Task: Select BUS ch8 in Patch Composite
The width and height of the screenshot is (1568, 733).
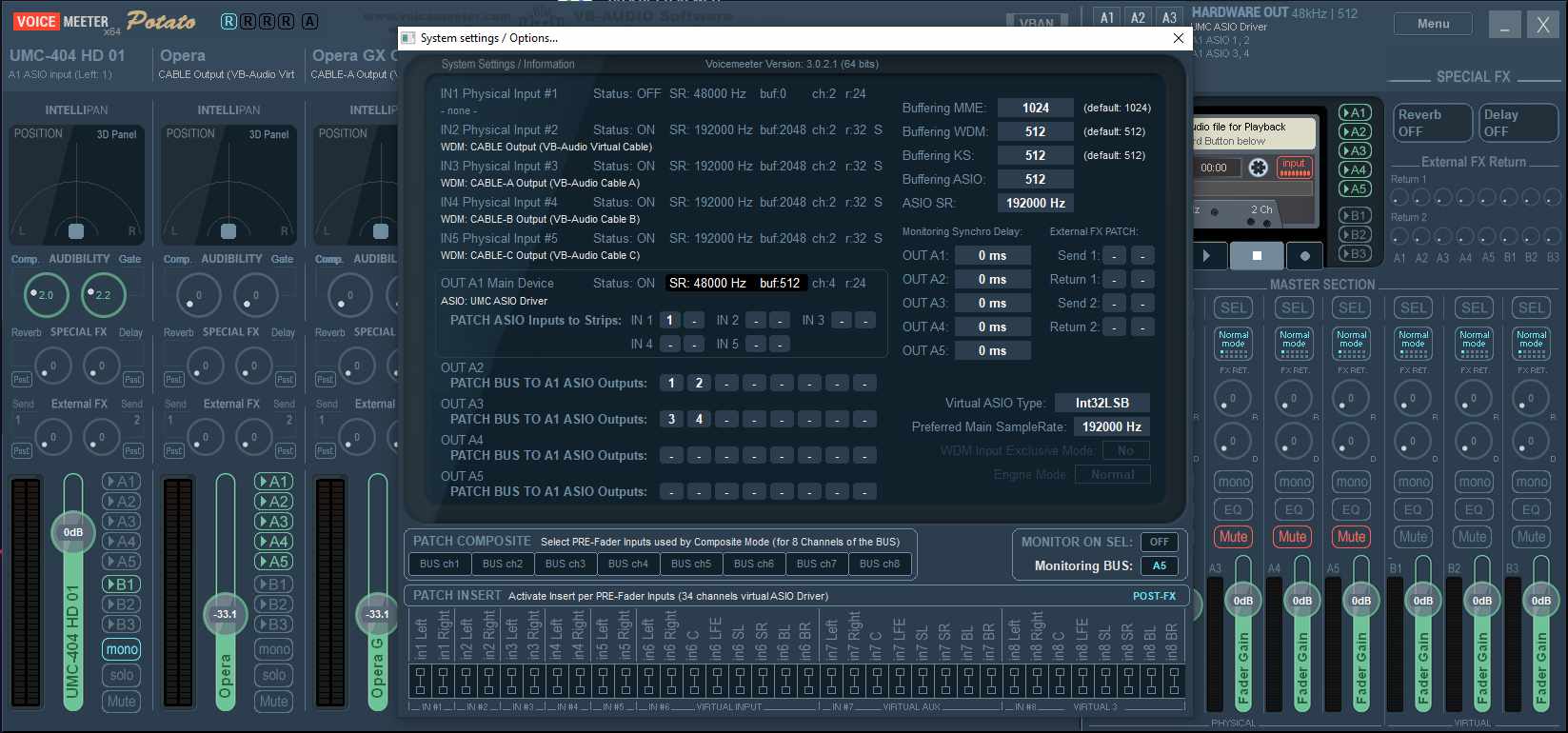Action: 879,564
